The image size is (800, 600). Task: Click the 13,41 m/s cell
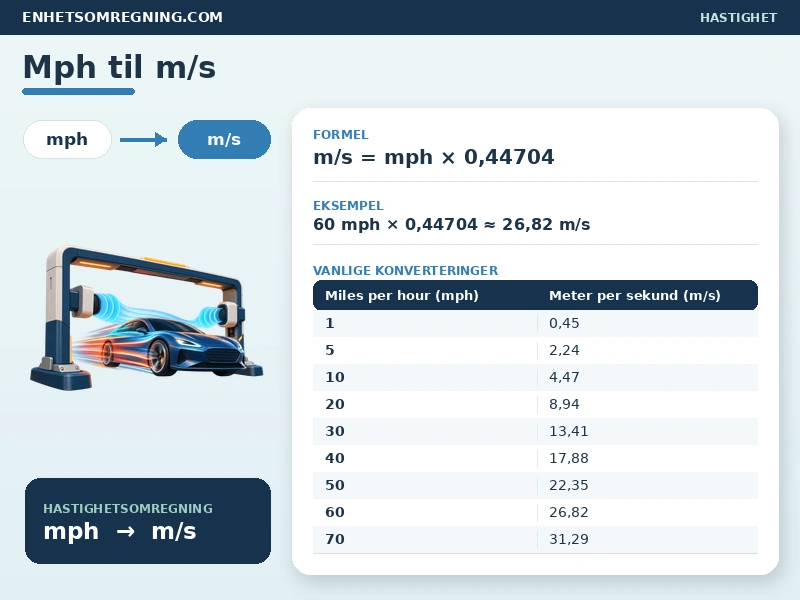click(x=648, y=432)
